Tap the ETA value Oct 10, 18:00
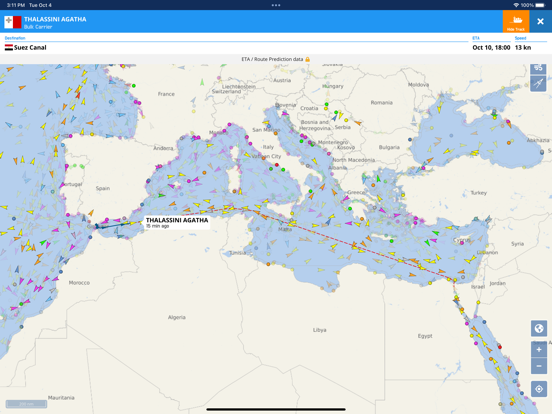 point(491,48)
